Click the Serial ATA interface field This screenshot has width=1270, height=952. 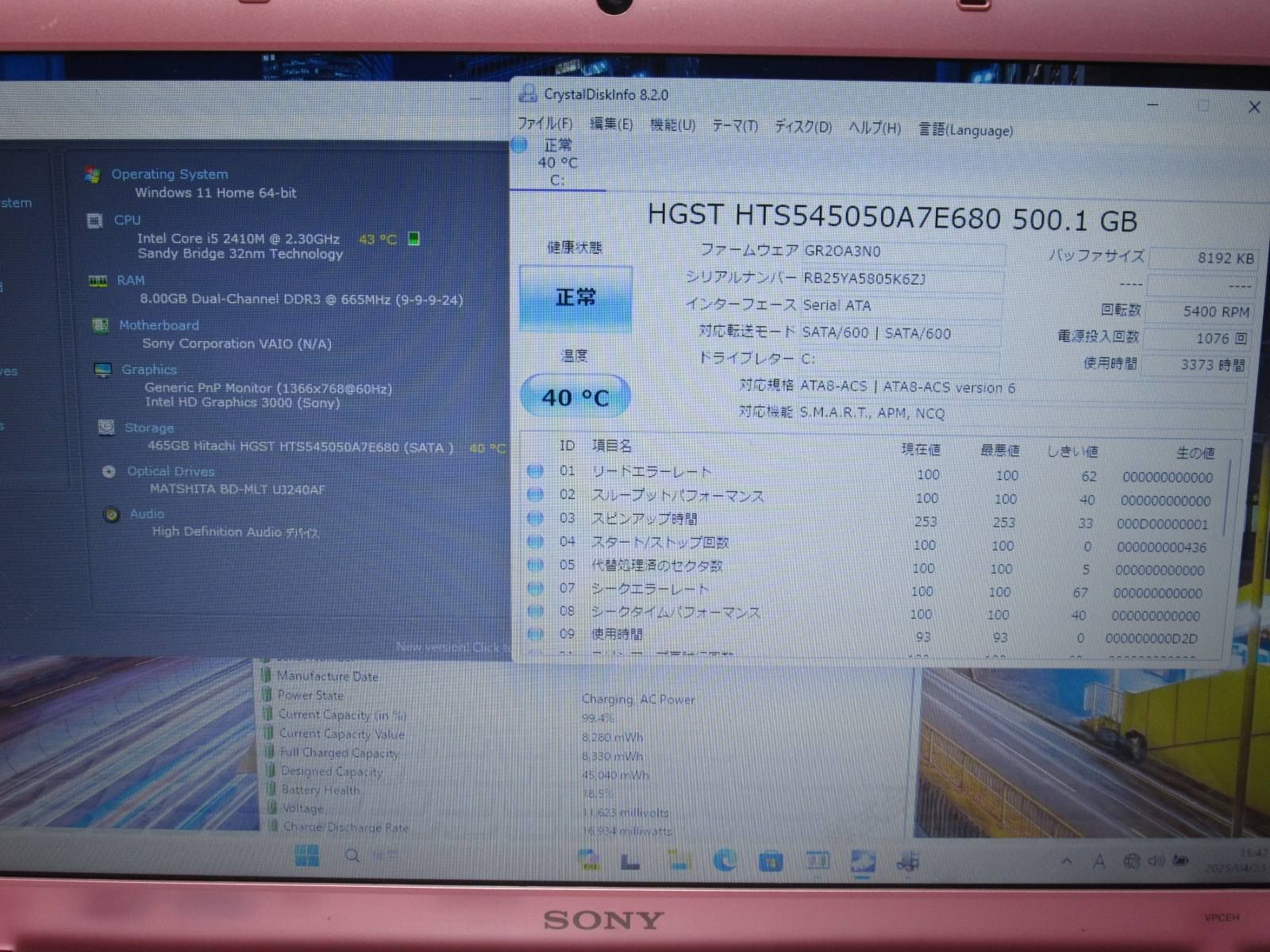tap(901, 305)
